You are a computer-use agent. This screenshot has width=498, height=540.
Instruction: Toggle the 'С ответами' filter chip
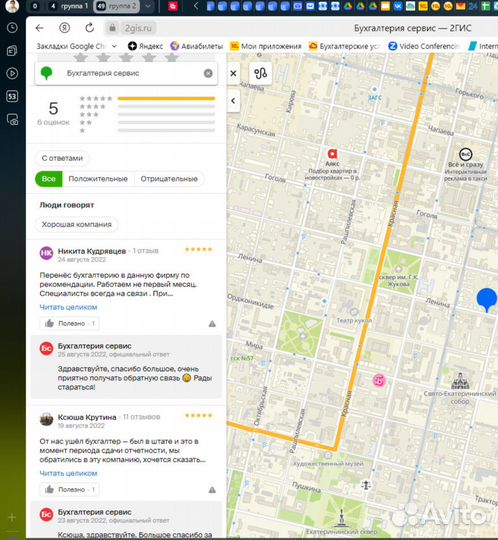[x=62, y=158]
